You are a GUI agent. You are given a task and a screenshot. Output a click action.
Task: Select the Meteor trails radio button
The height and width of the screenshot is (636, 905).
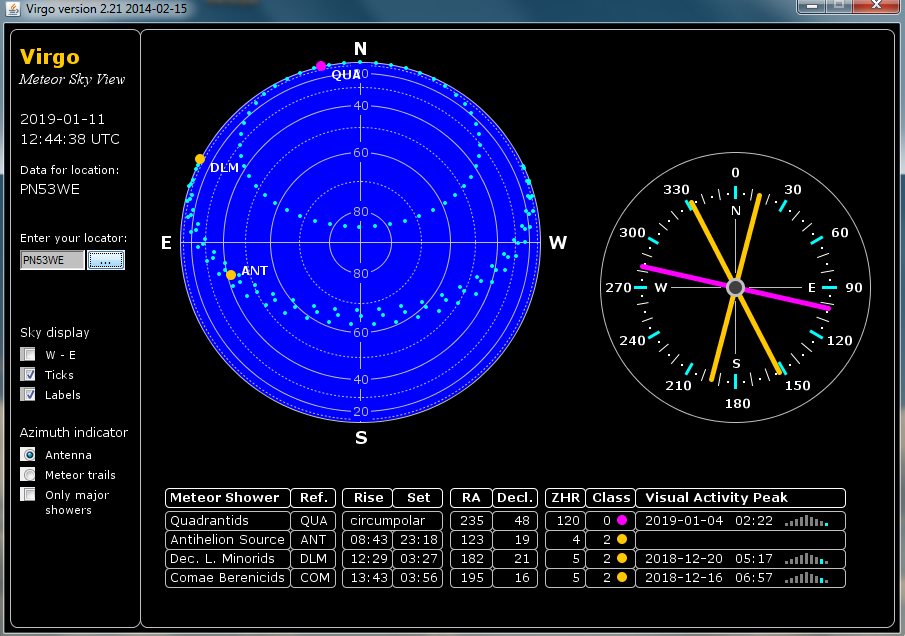click(28, 474)
